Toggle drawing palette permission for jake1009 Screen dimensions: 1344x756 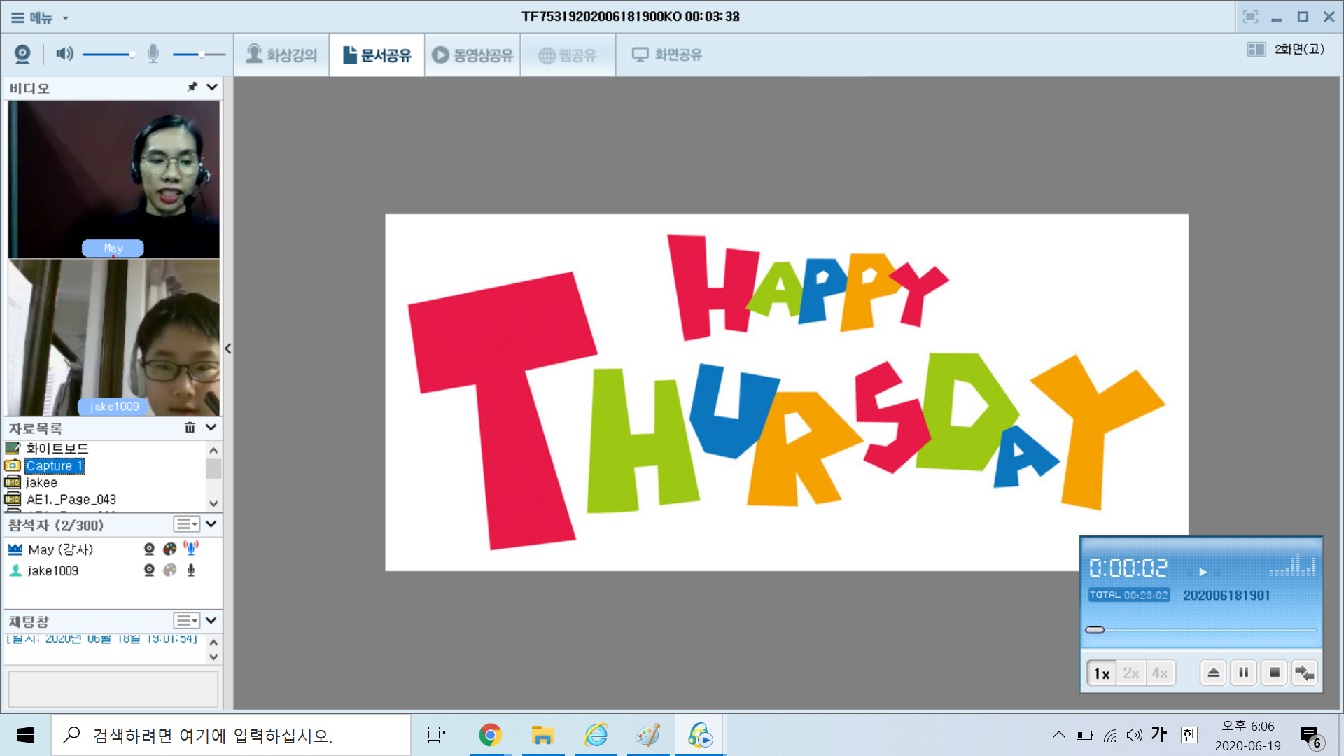pyautogui.click(x=169, y=571)
